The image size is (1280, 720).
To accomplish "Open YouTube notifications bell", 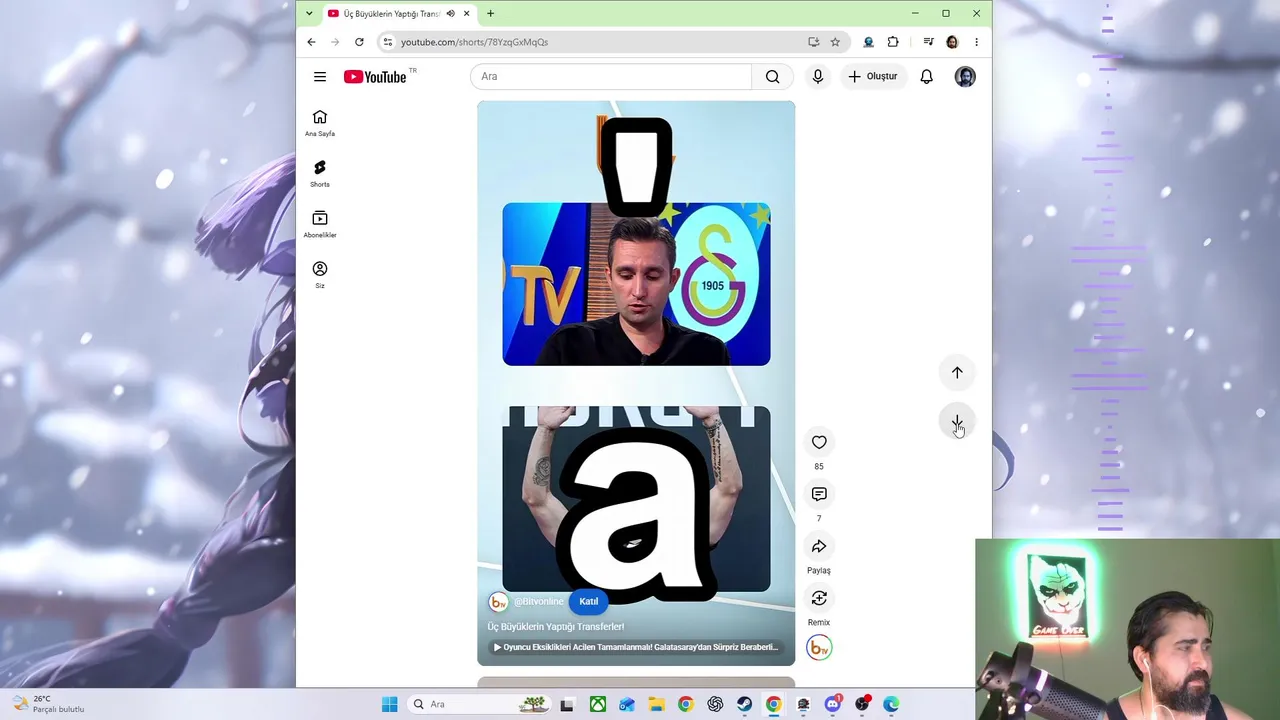I will [927, 77].
